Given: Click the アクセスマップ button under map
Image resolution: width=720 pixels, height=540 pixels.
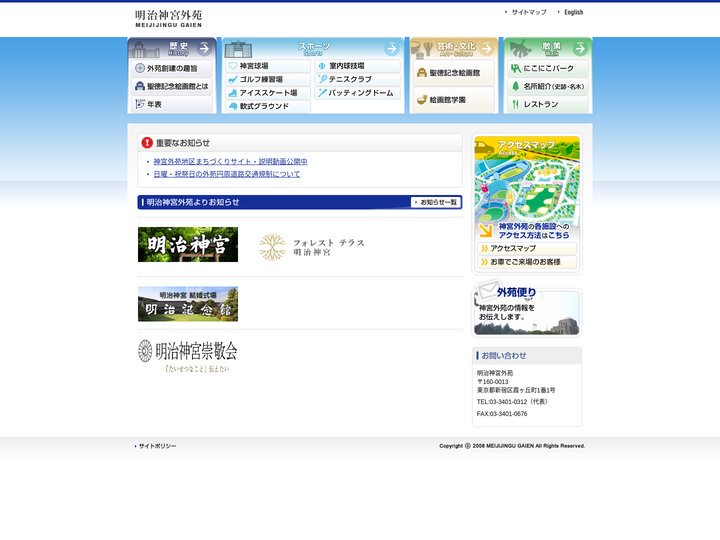Looking at the screenshot, I should click(x=527, y=248).
